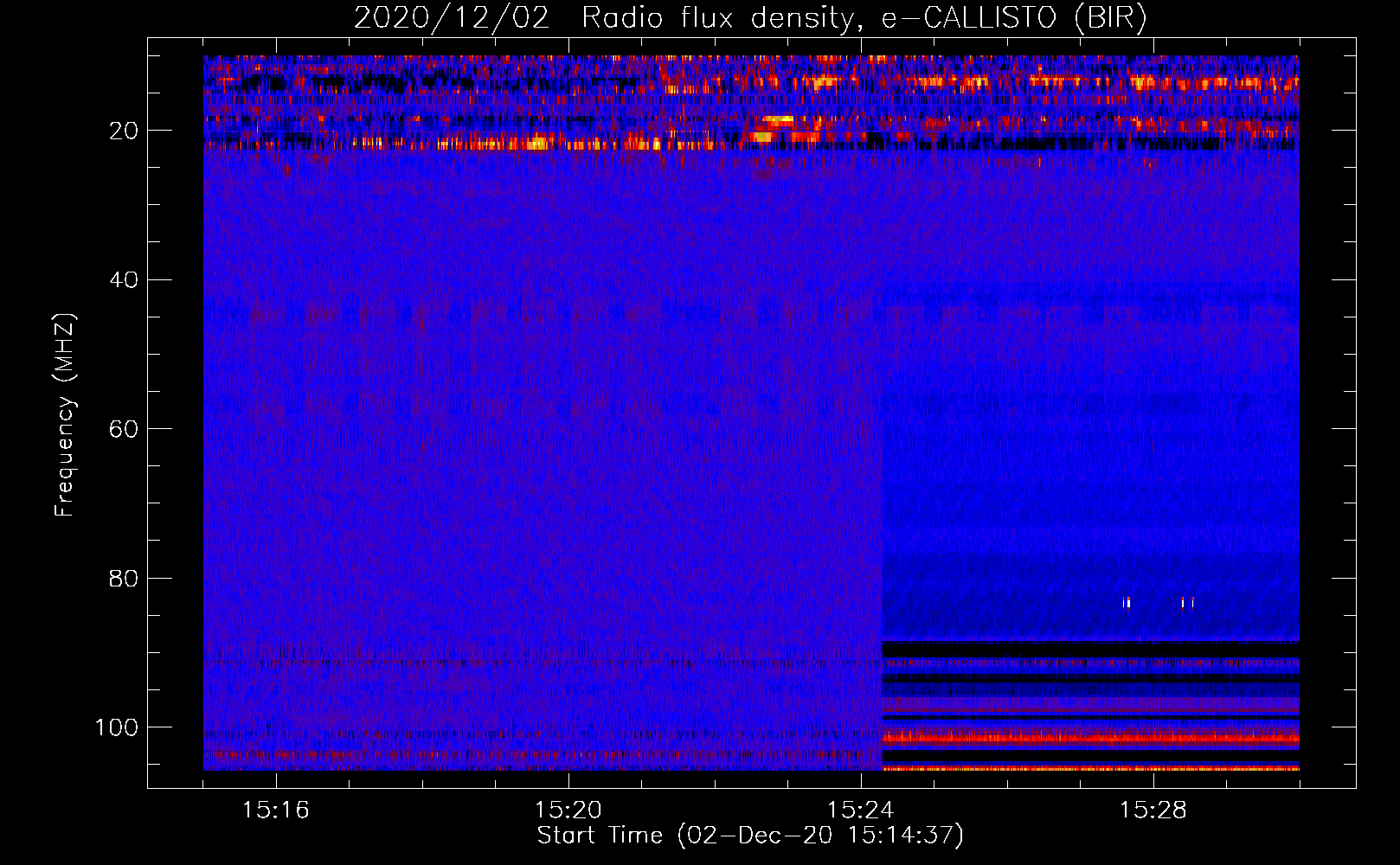Screen dimensions: 1400x865
Task: Click the 'Start Time (02-Dec-20 15:14:37)' label
Action: click(750, 835)
